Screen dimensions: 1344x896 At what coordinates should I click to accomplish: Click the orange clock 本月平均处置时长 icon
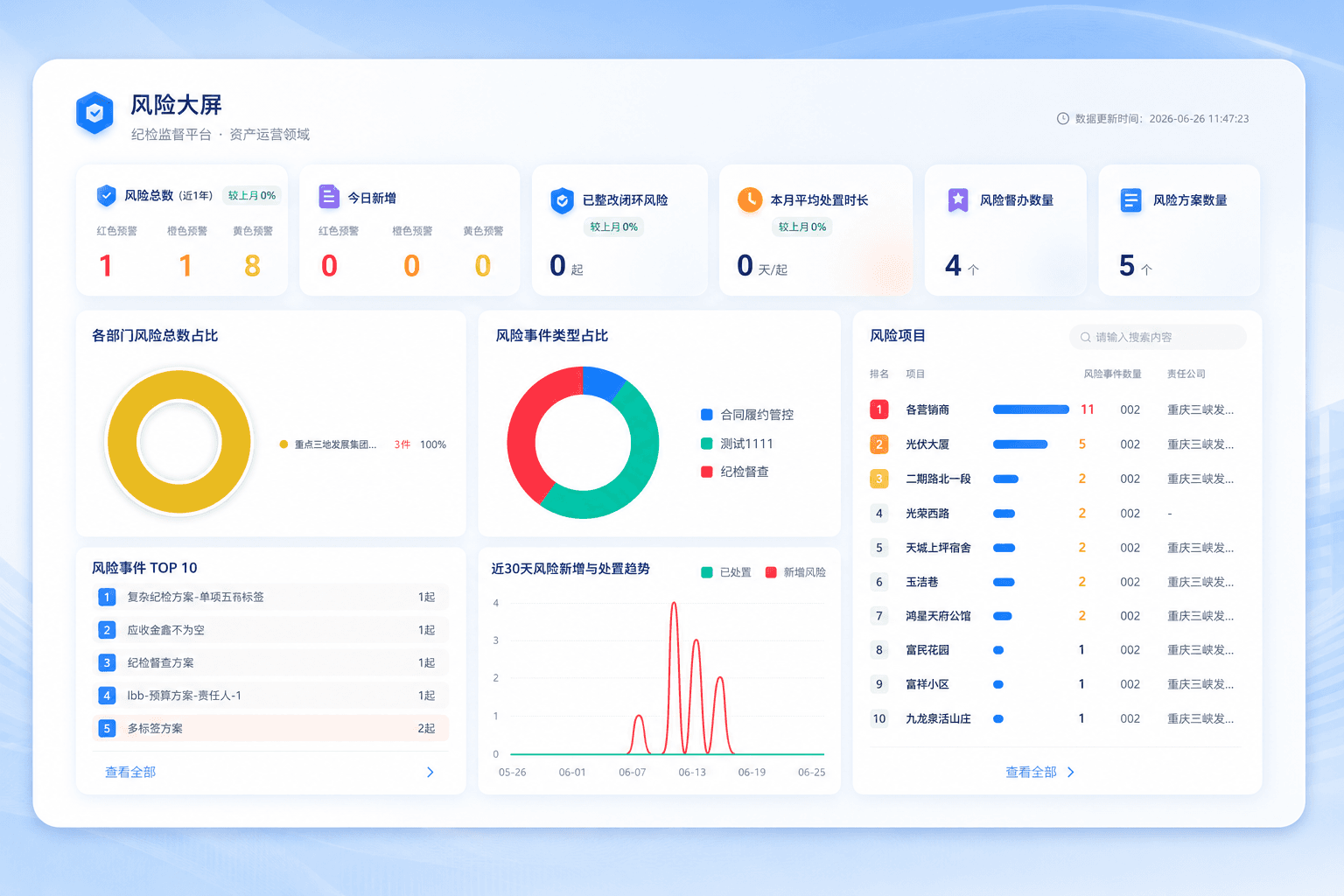[x=750, y=199]
